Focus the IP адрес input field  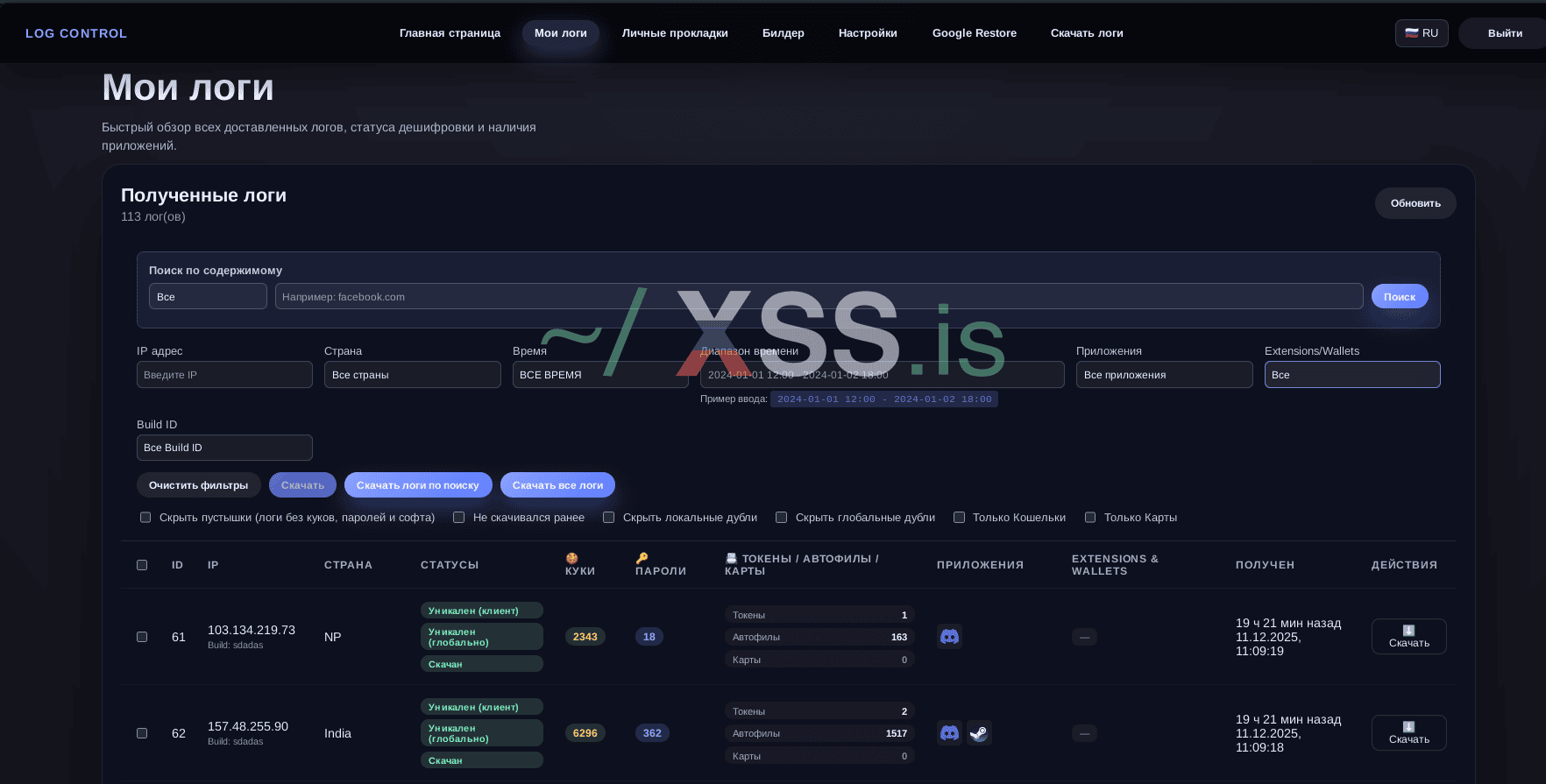tap(224, 375)
